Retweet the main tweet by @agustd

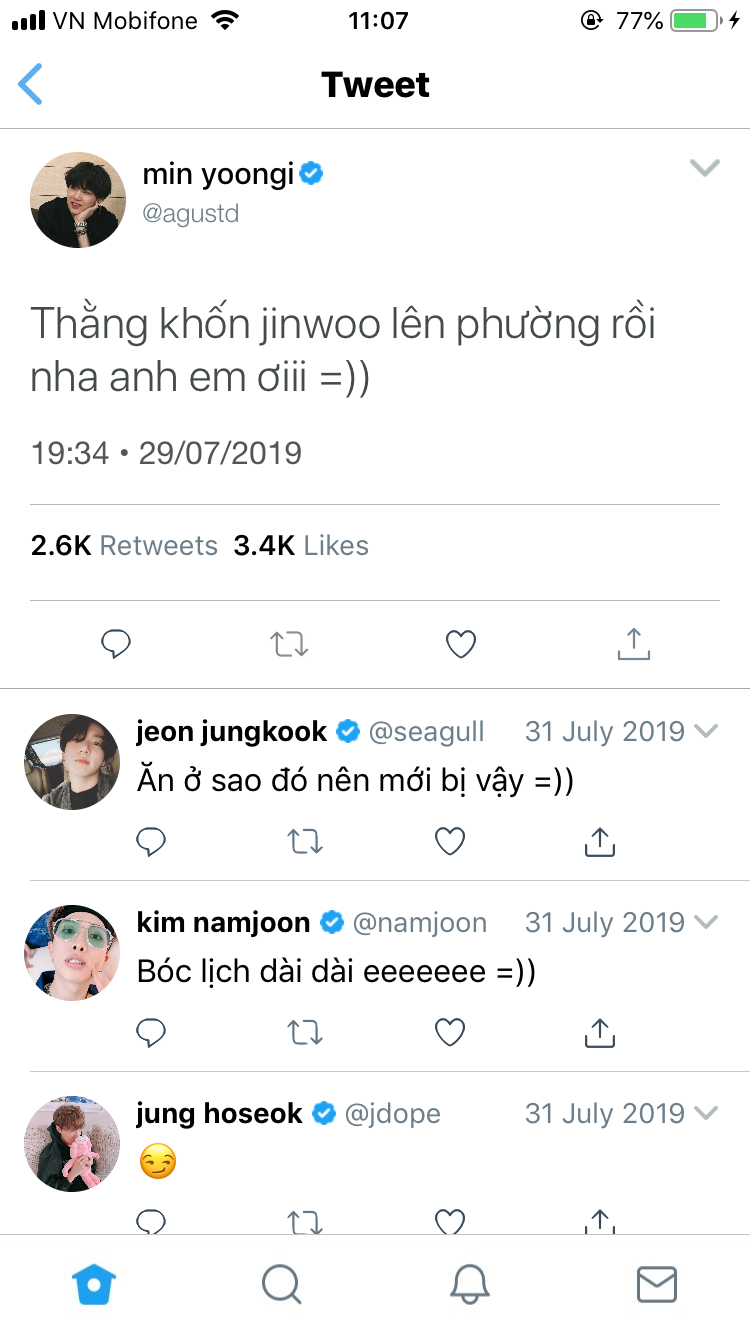[x=289, y=645]
